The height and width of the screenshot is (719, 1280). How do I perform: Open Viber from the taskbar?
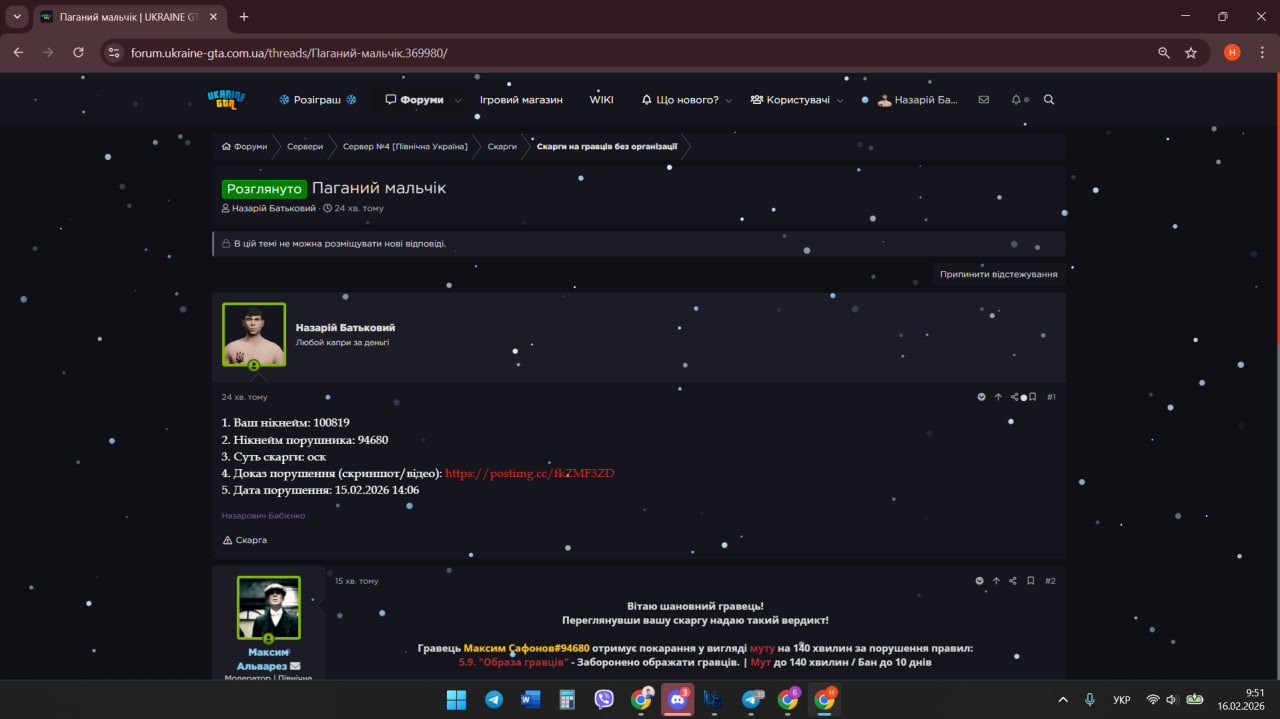pyautogui.click(x=604, y=699)
